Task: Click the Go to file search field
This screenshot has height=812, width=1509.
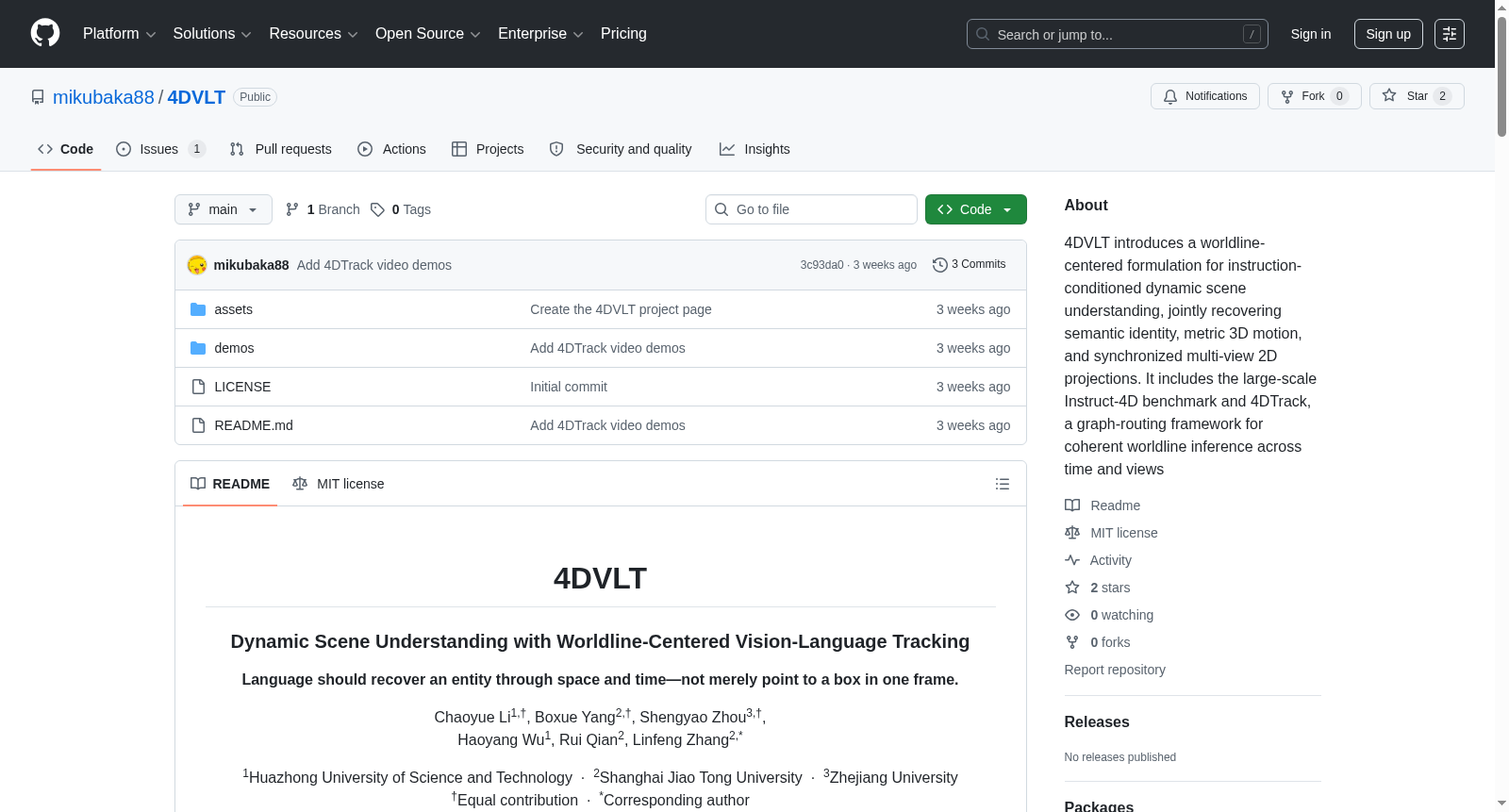Action: point(811,209)
